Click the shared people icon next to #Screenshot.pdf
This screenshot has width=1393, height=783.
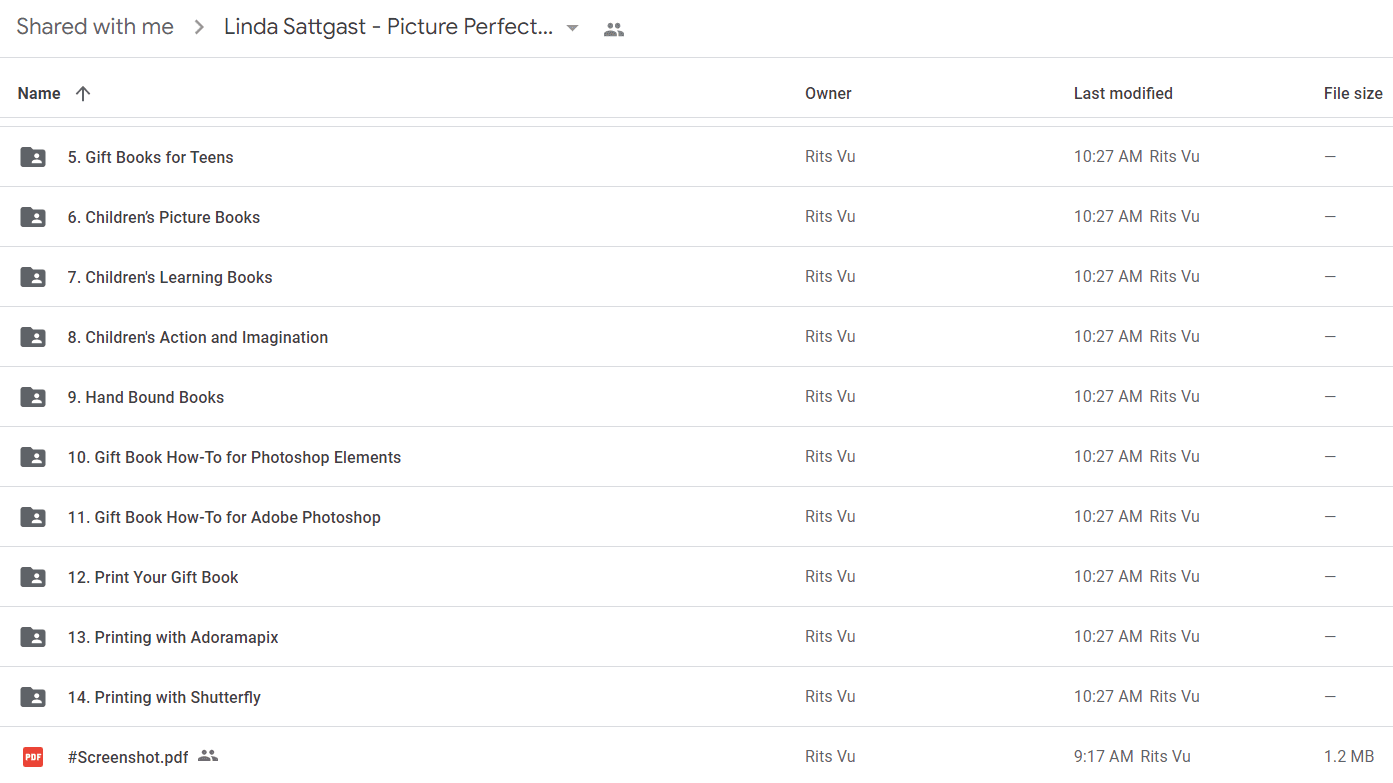pos(208,756)
